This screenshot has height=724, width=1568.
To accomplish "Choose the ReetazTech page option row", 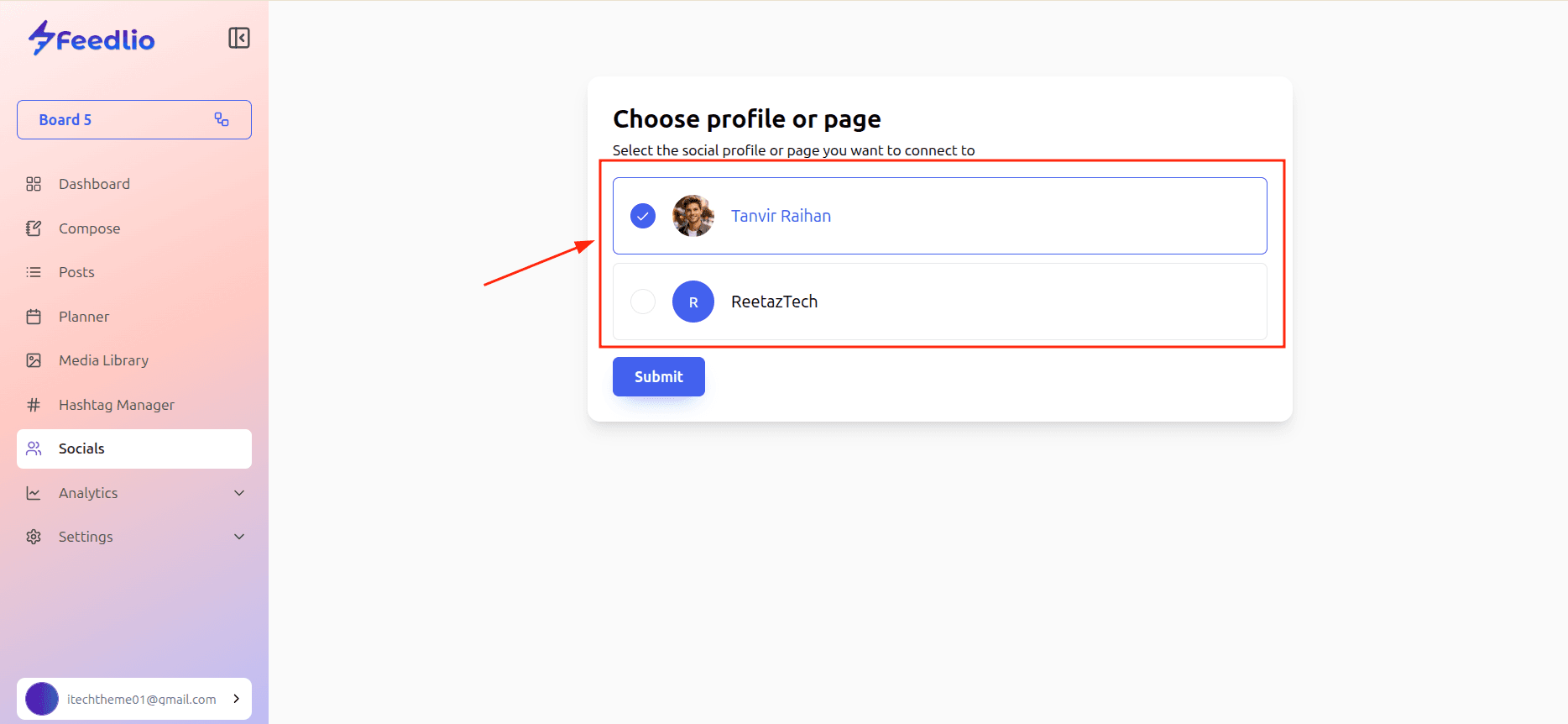I will 939,302.
